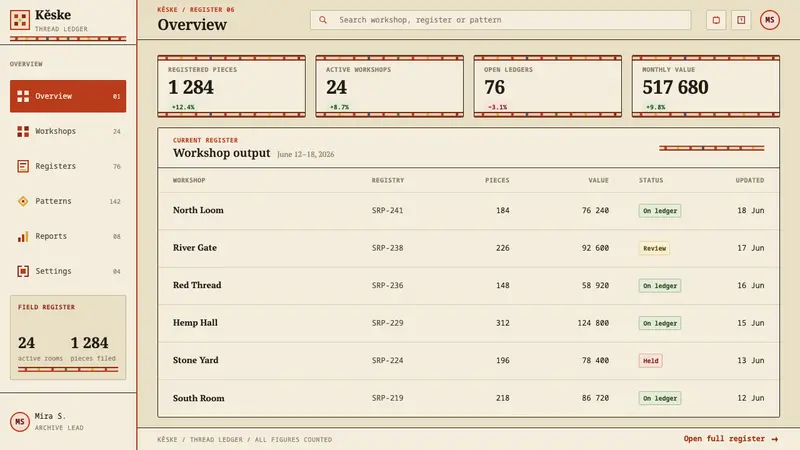Open the Reports section
The height and width of the screenshot is (450, 800).
click(68, 236)
